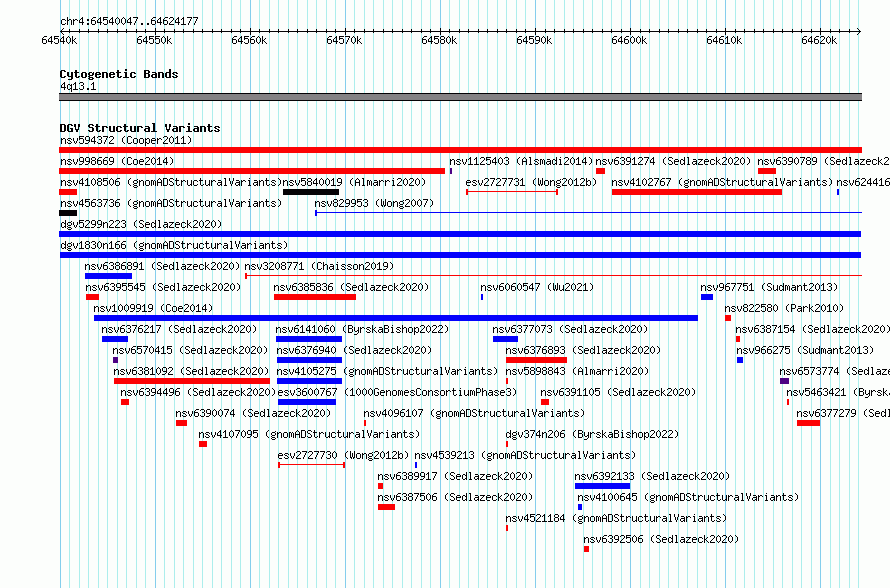Select the red bar of nsv6376893
Viewport: 890px width, 588px height.
coord(536,360)
